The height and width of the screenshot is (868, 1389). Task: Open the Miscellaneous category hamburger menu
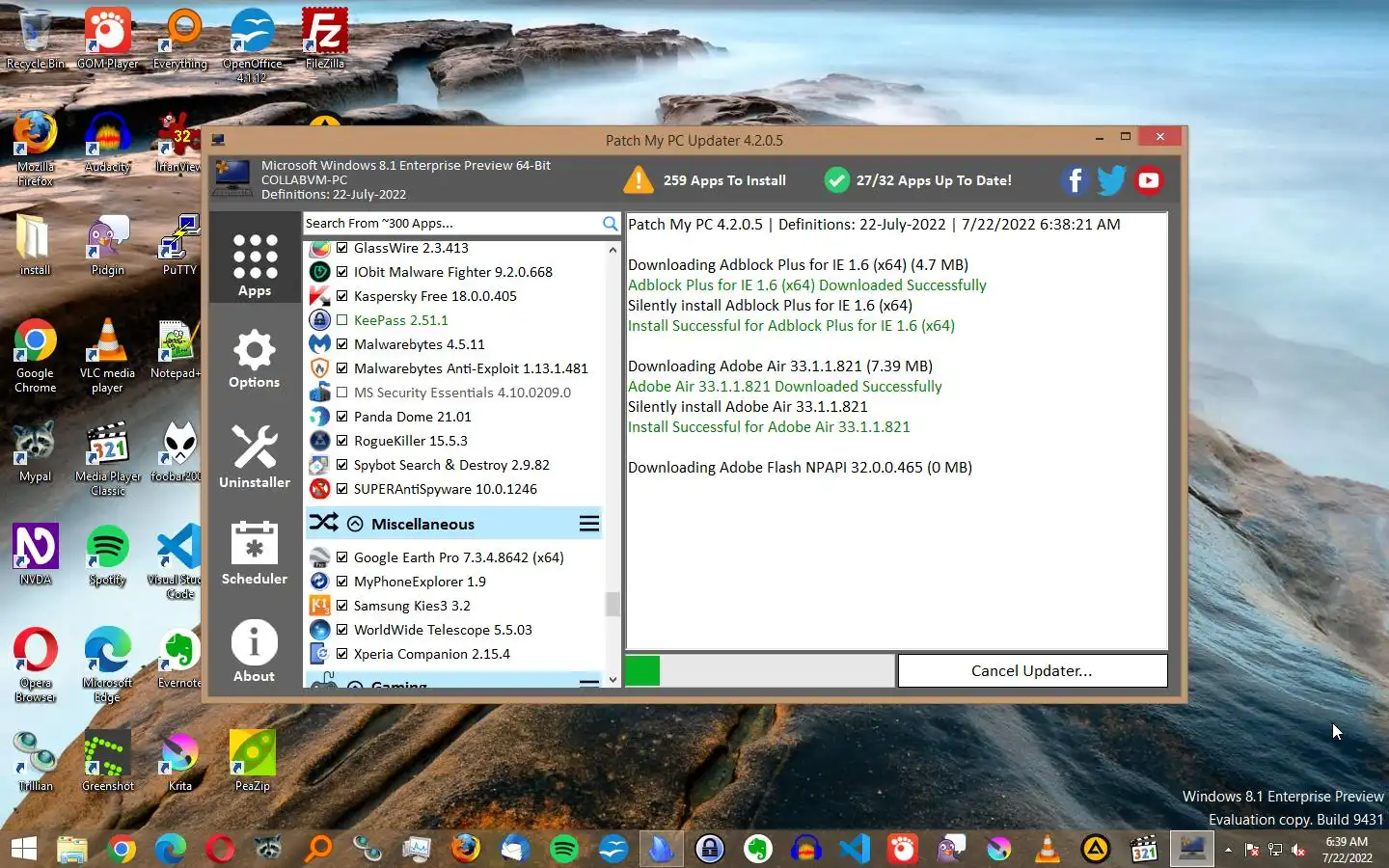[588, 524]
